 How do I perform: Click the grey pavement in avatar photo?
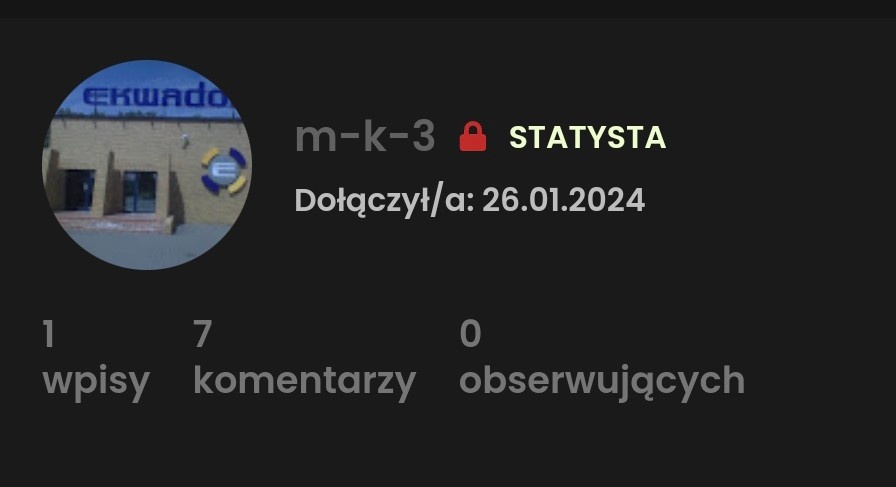(147, 248)
